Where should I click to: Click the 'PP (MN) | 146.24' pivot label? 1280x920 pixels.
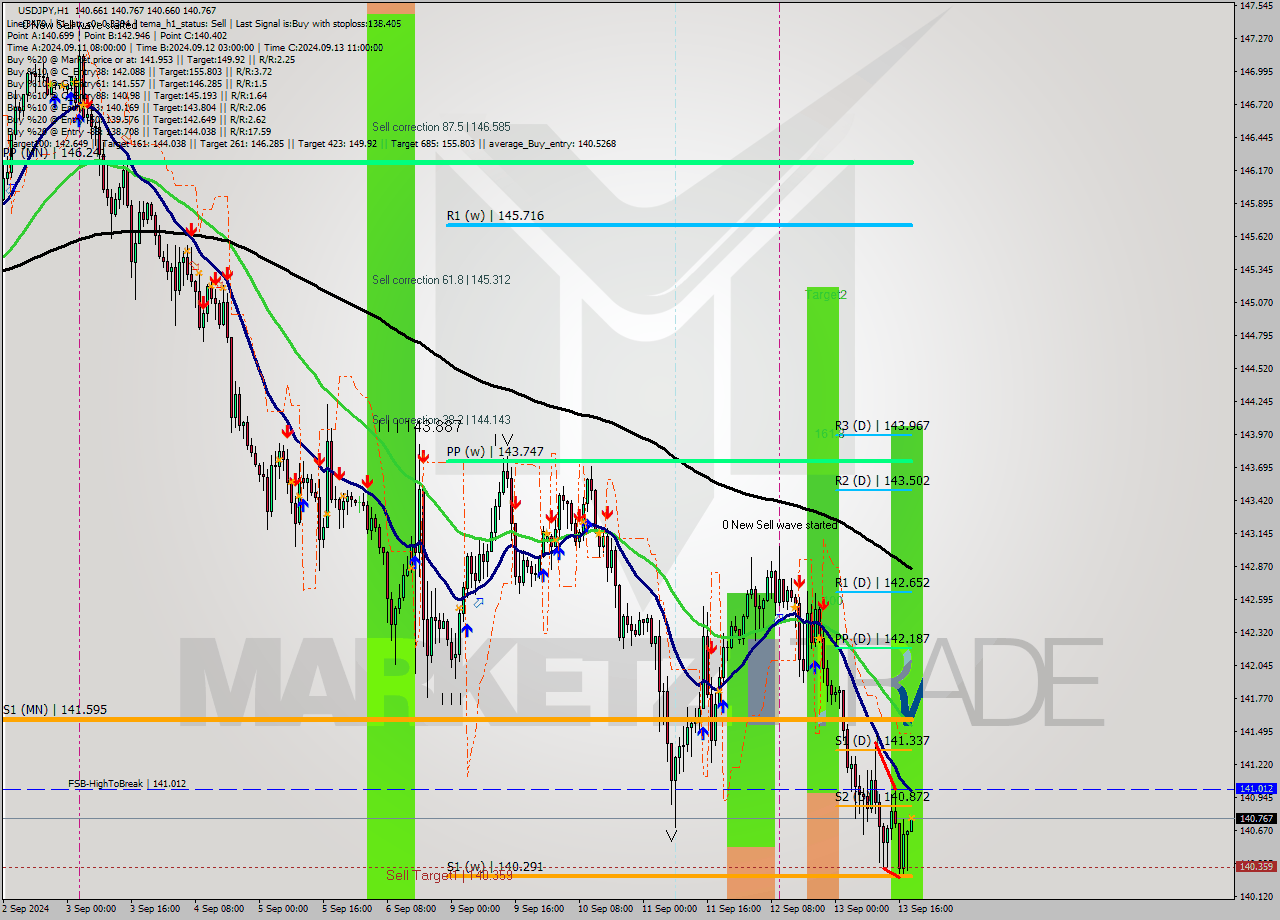click(52, 153)
